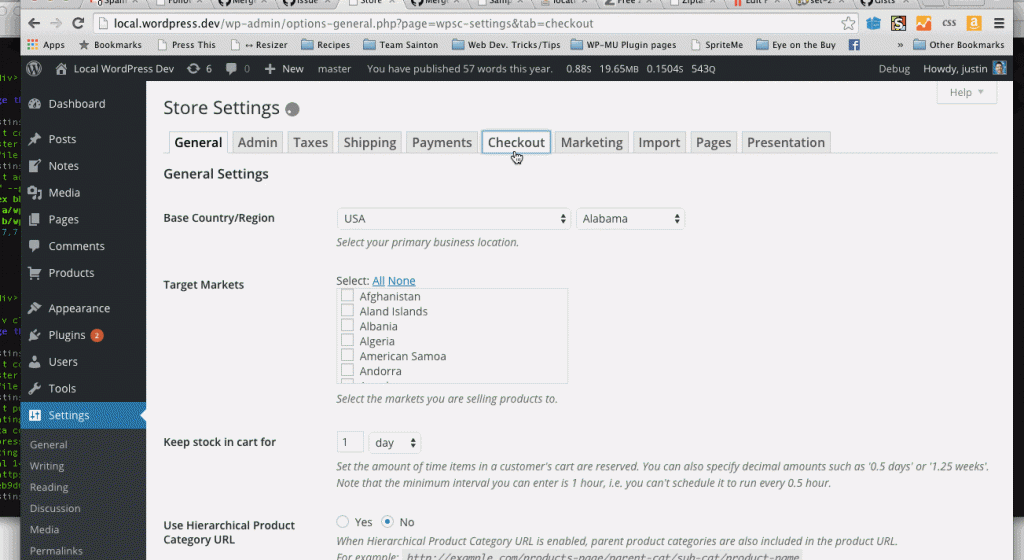Open the USA base country dropdown

tap(453, 219)
